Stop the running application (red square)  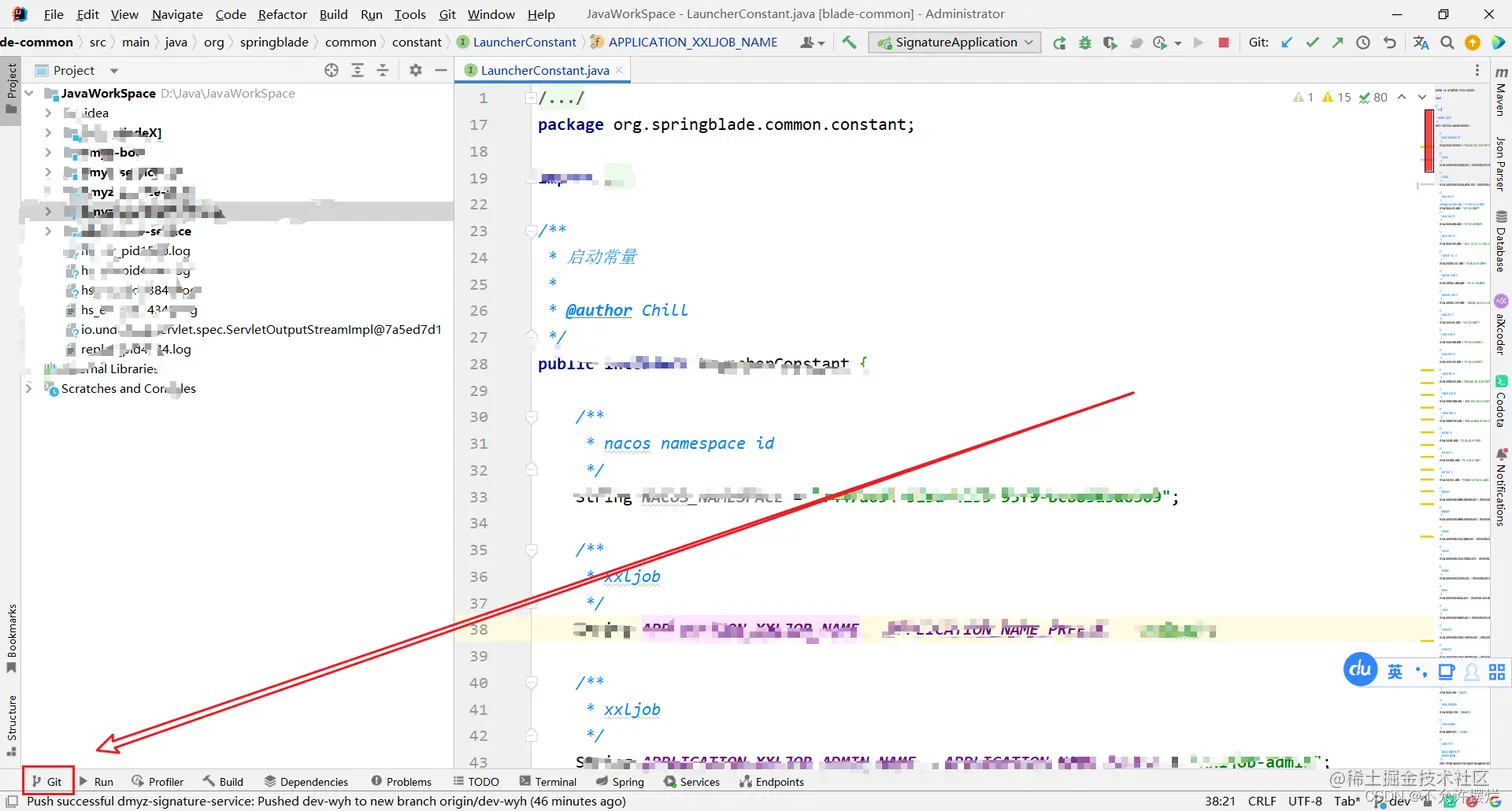click(1223, 42)
